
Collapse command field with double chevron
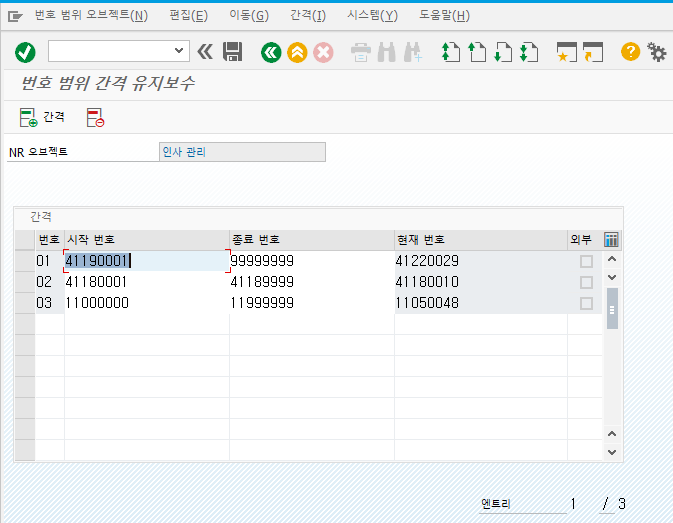point(205,52)
